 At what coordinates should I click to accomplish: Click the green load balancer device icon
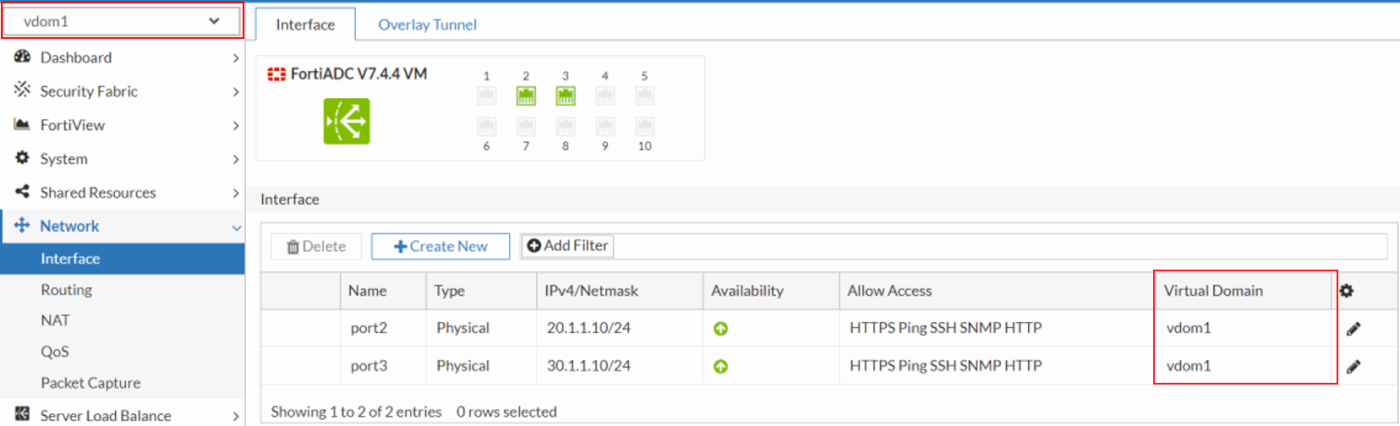tap(346, 121)
